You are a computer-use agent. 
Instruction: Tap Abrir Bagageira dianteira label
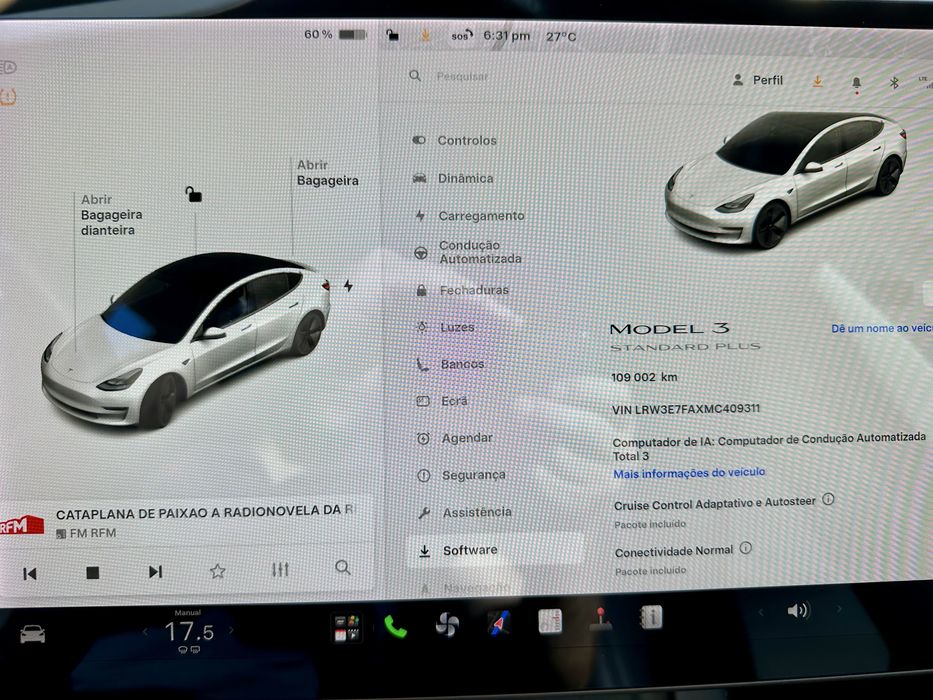pyautogui.click(x=111, y=215)
